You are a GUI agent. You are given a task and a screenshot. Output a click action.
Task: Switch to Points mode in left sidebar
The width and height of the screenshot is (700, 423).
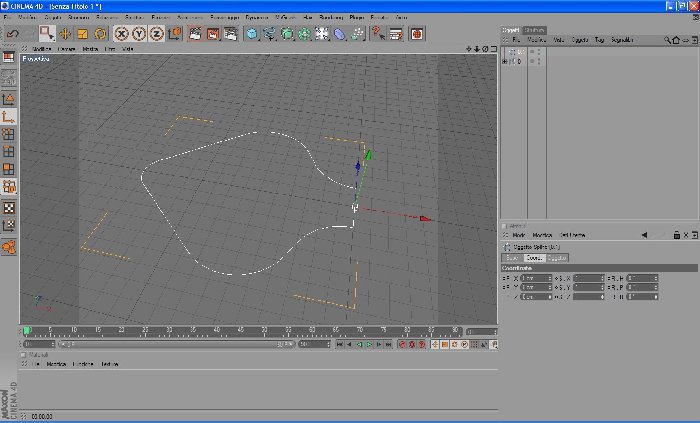click(8, 134)
